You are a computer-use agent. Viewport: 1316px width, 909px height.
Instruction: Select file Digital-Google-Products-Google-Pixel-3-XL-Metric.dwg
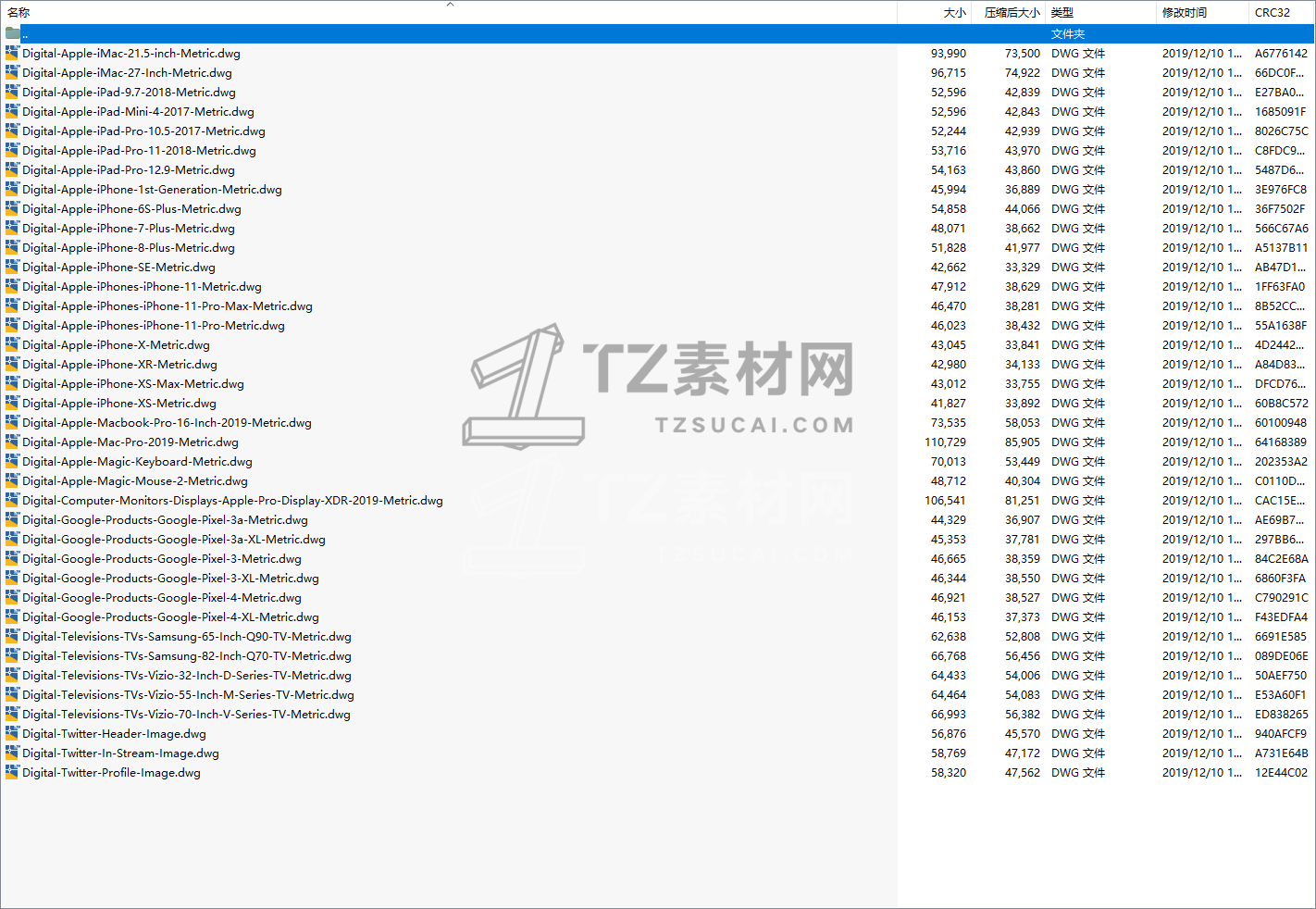(x=171, y=579)
